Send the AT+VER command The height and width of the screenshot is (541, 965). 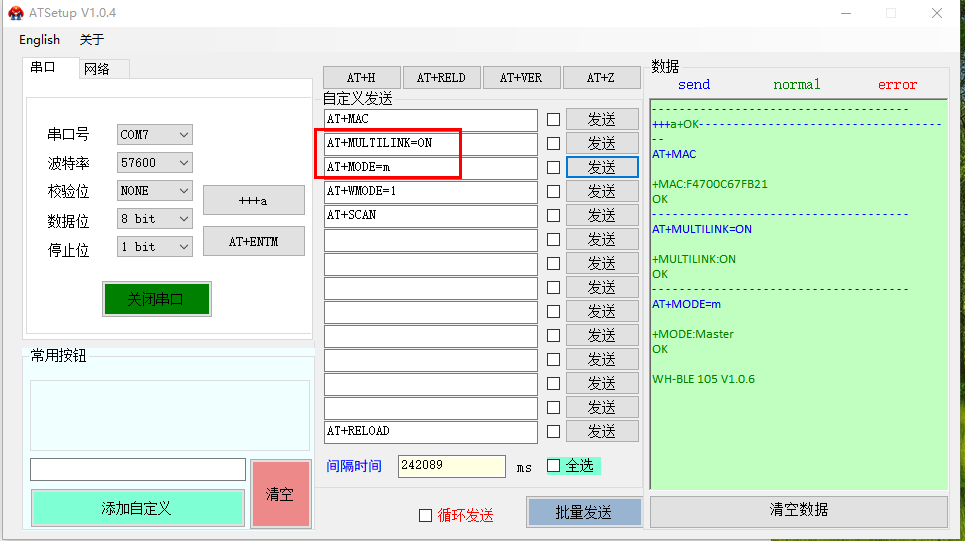pos(521,78)
